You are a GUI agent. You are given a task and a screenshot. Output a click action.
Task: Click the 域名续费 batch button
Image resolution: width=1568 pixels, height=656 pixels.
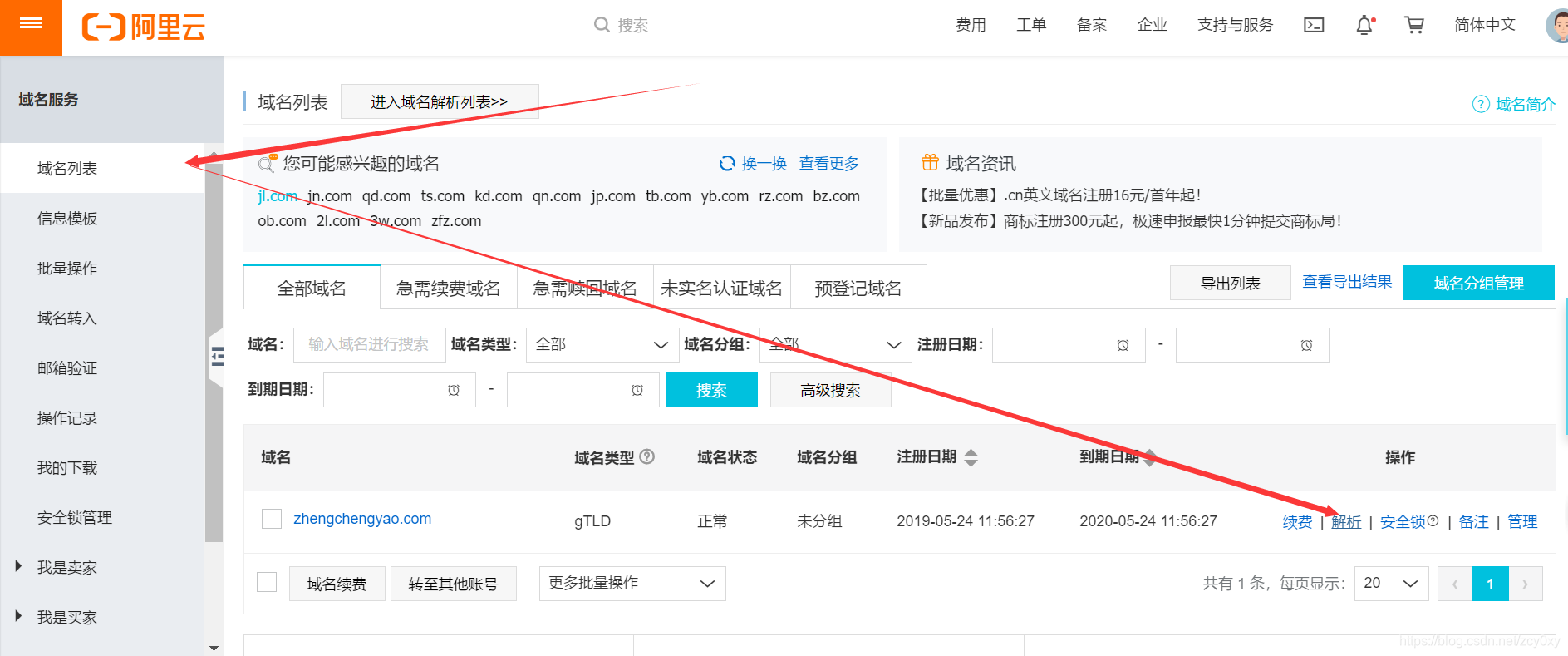click(x=337, y=584)
